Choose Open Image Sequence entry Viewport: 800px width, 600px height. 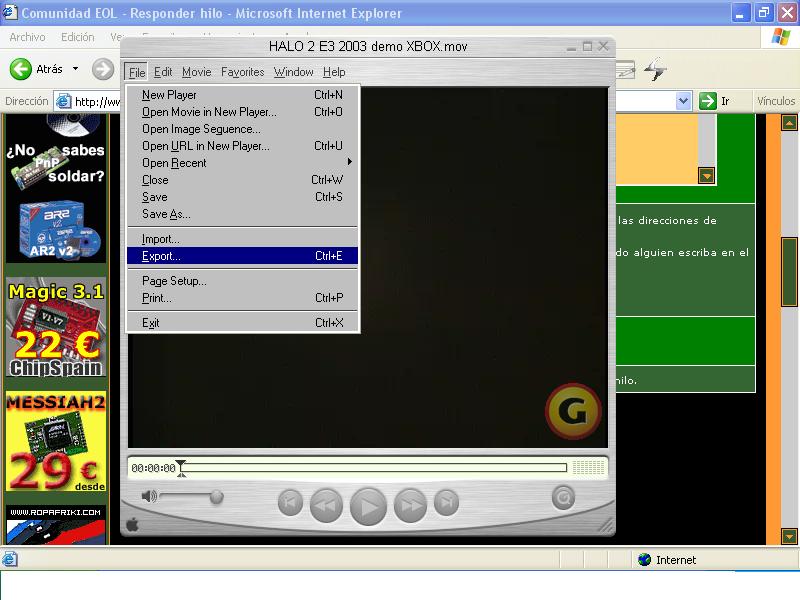[242, 129]
